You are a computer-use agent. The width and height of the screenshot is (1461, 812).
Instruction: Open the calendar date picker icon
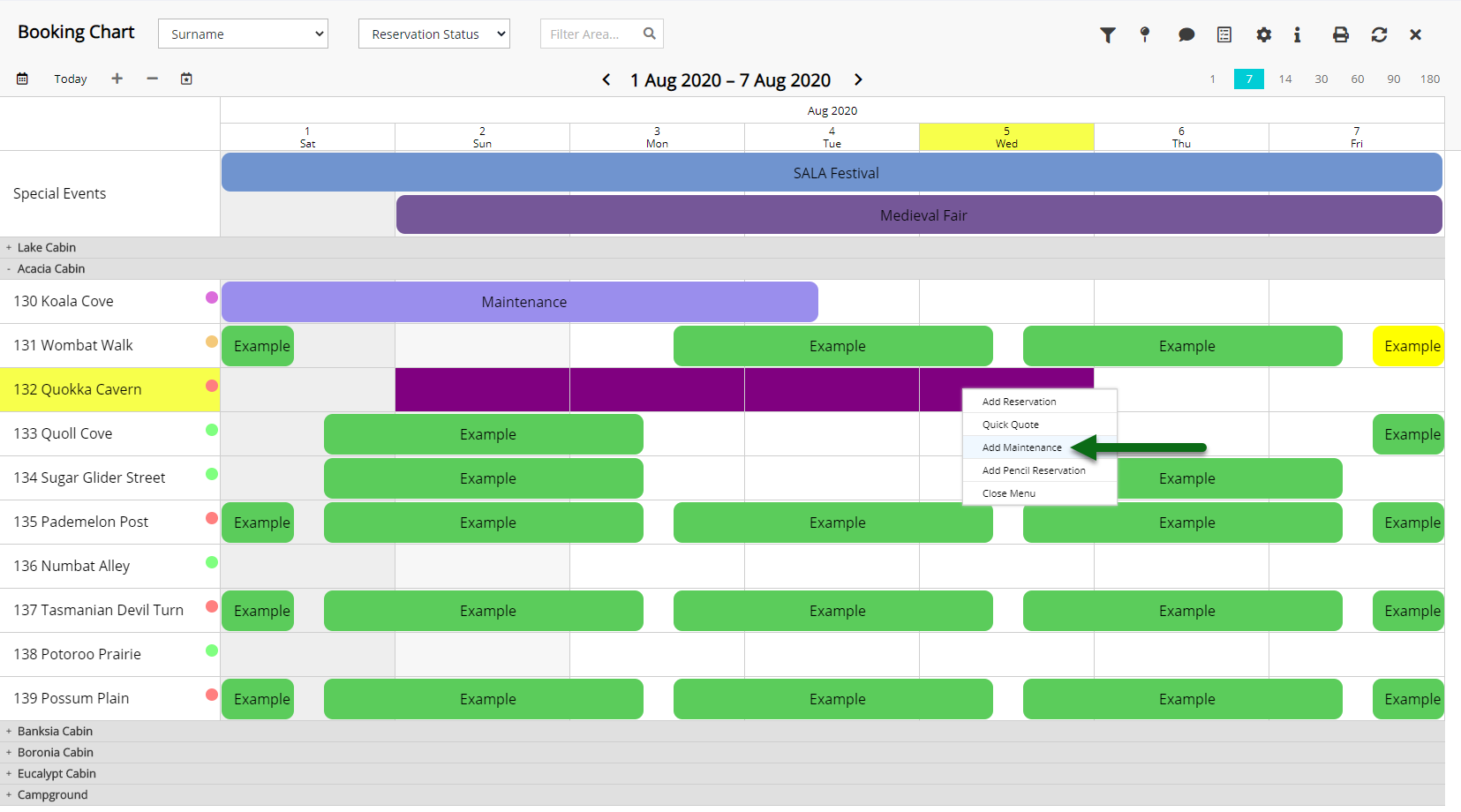pyautogui.click(x=22, y=79)
